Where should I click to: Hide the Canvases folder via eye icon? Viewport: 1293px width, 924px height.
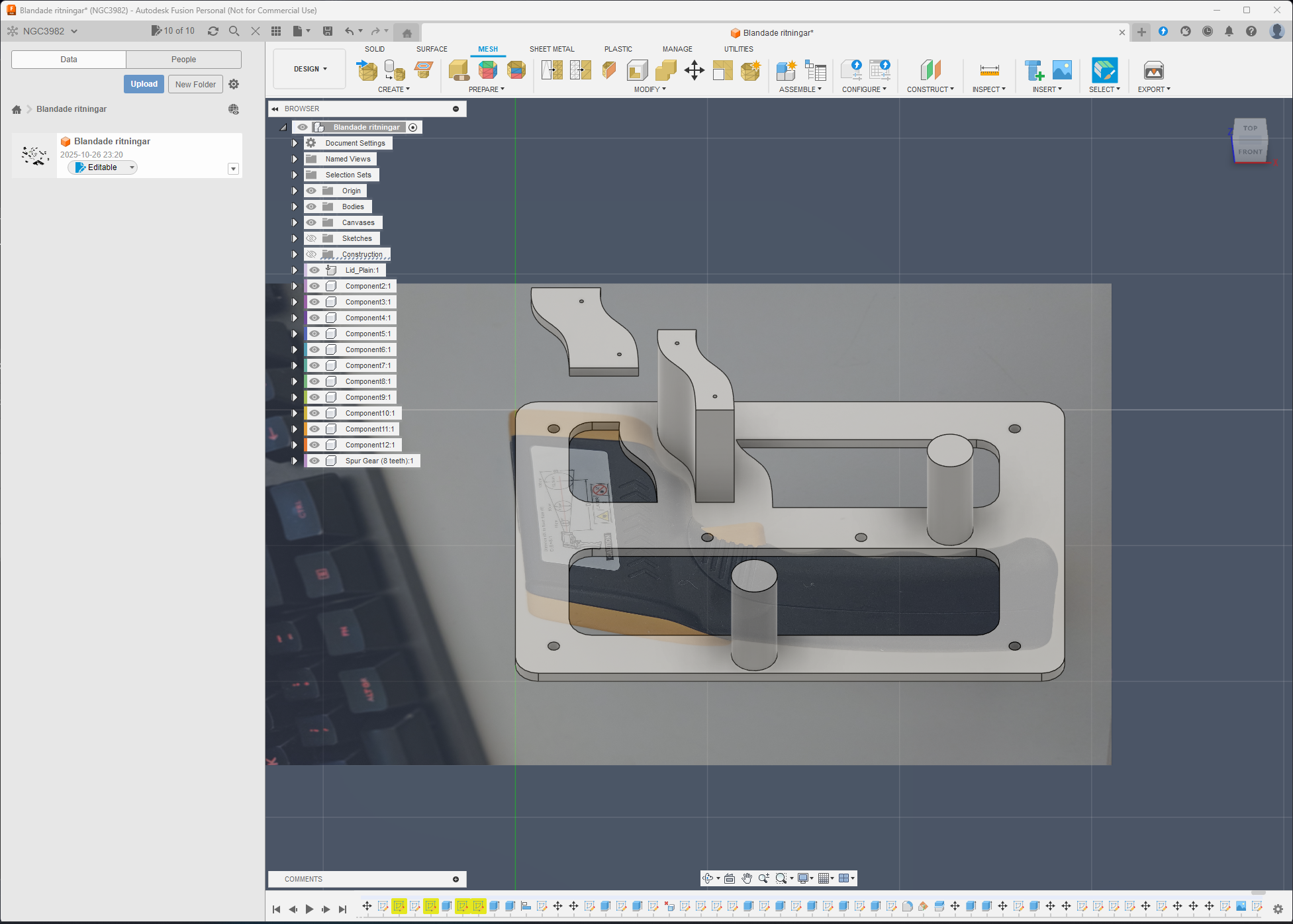[311, 222]
